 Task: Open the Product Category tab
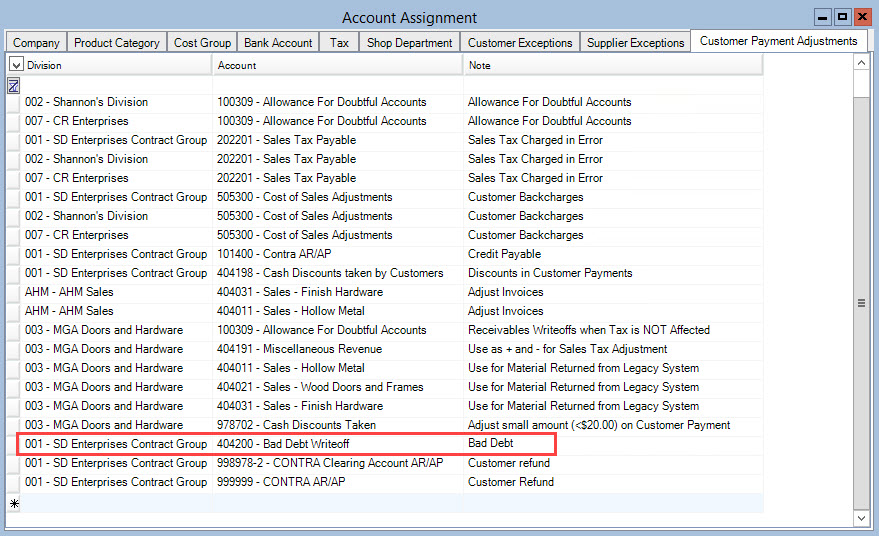click(x=117, y=43)
